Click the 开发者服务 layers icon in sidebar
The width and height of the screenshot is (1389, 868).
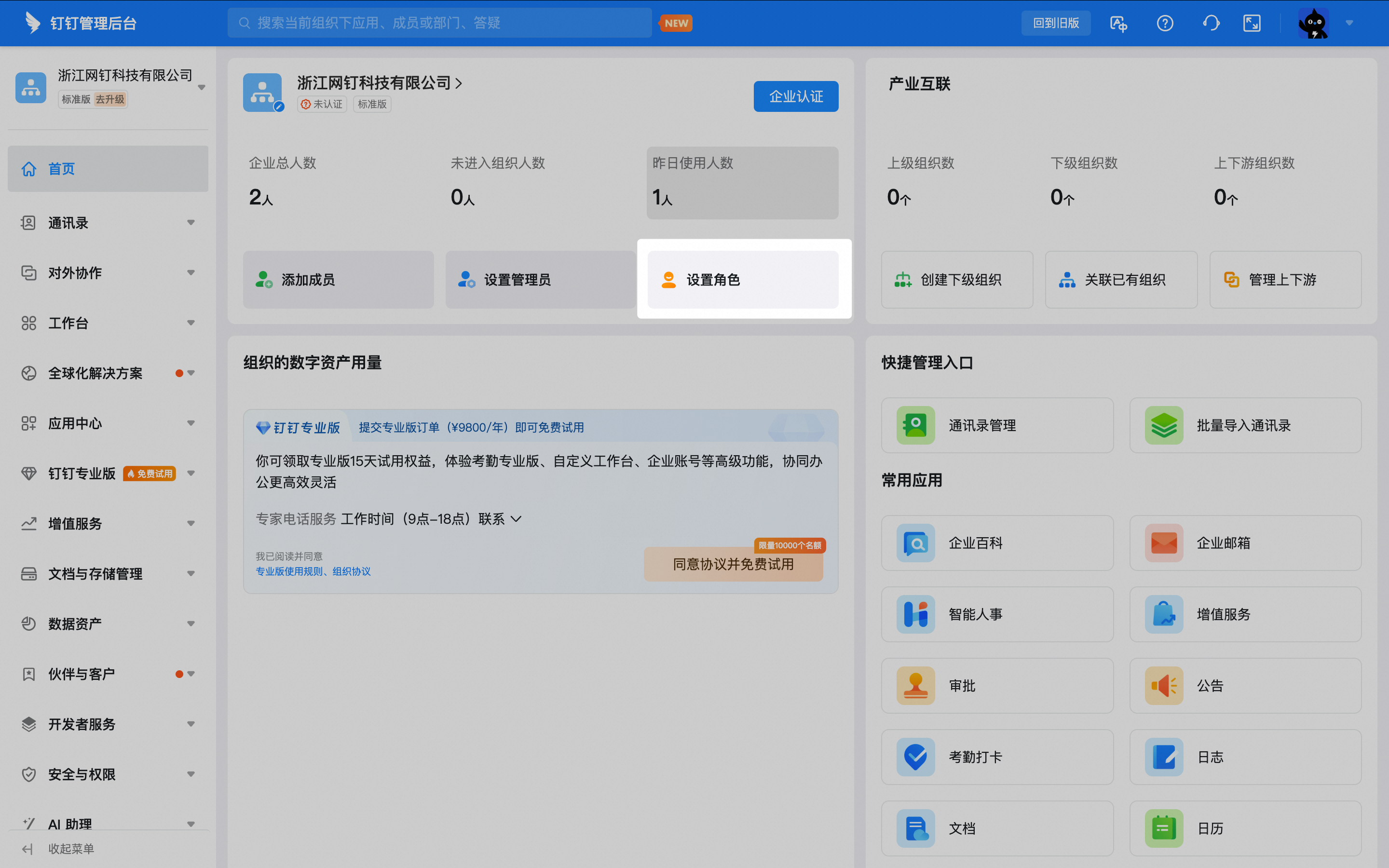[x=29, y=724]
